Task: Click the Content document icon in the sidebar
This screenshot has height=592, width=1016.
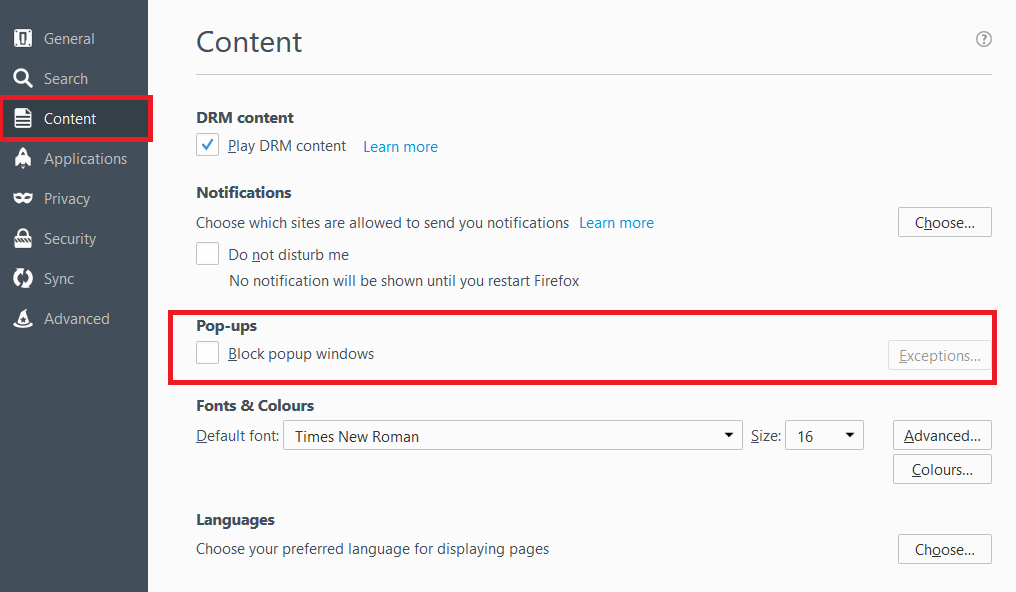Action: pyautogui.click(x=23, y=119)
